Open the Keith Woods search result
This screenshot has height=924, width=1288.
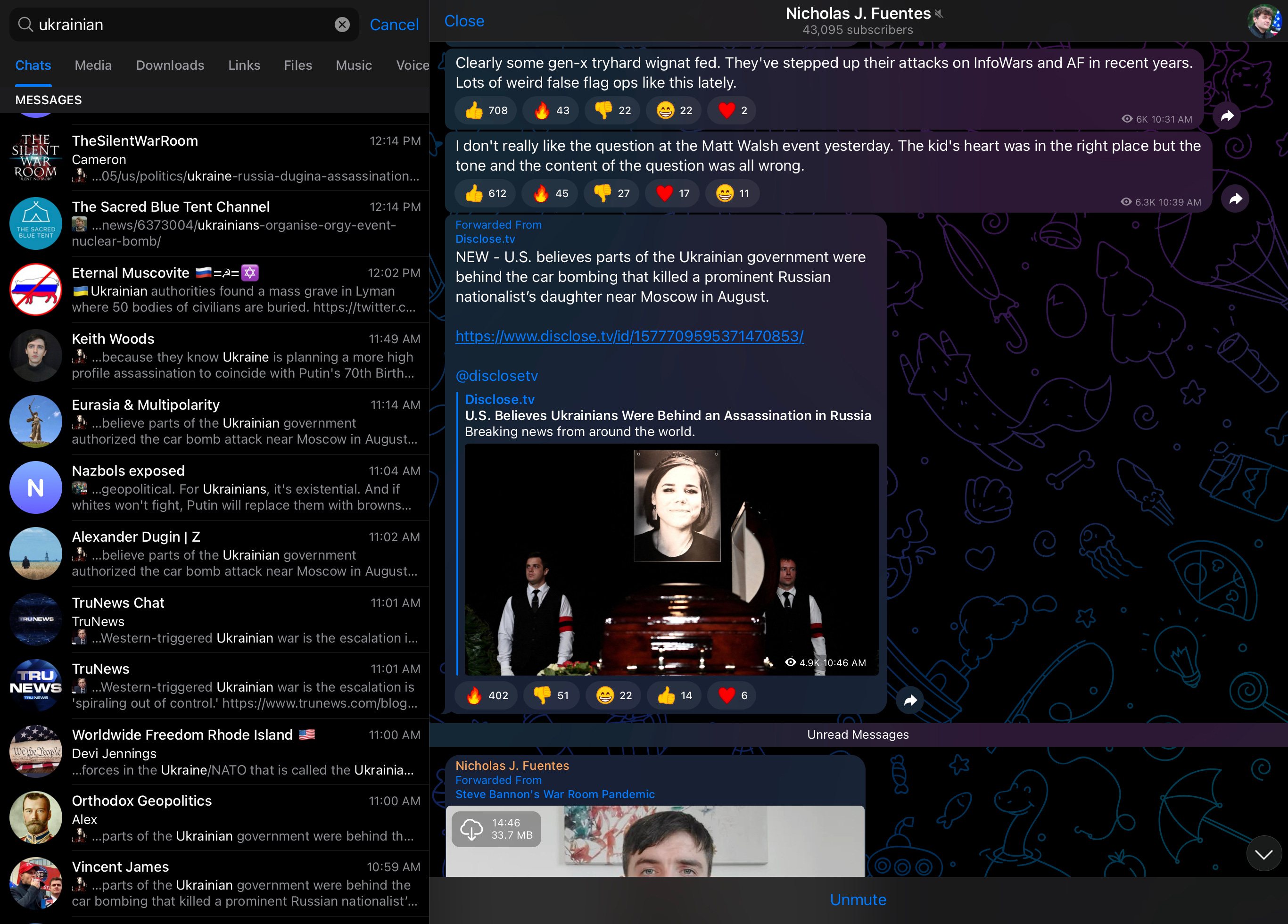point(215,355)
